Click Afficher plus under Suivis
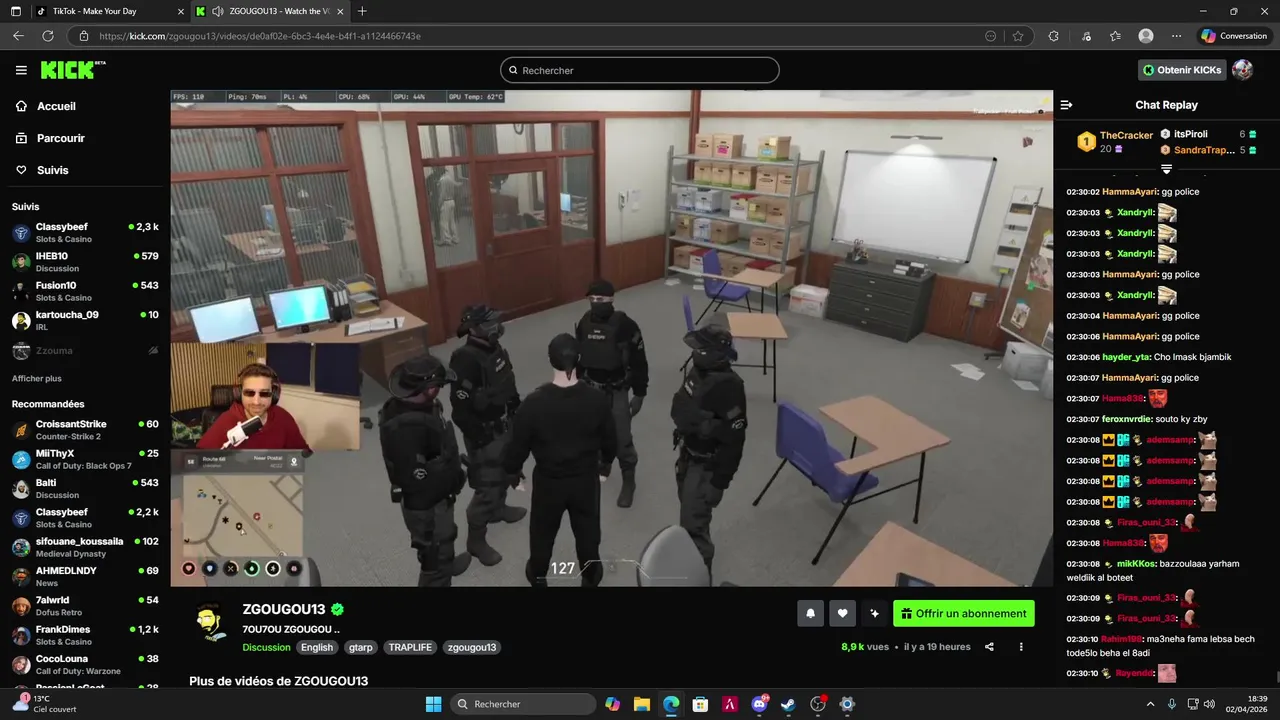 pyautogui.click(x=37, y=379)
